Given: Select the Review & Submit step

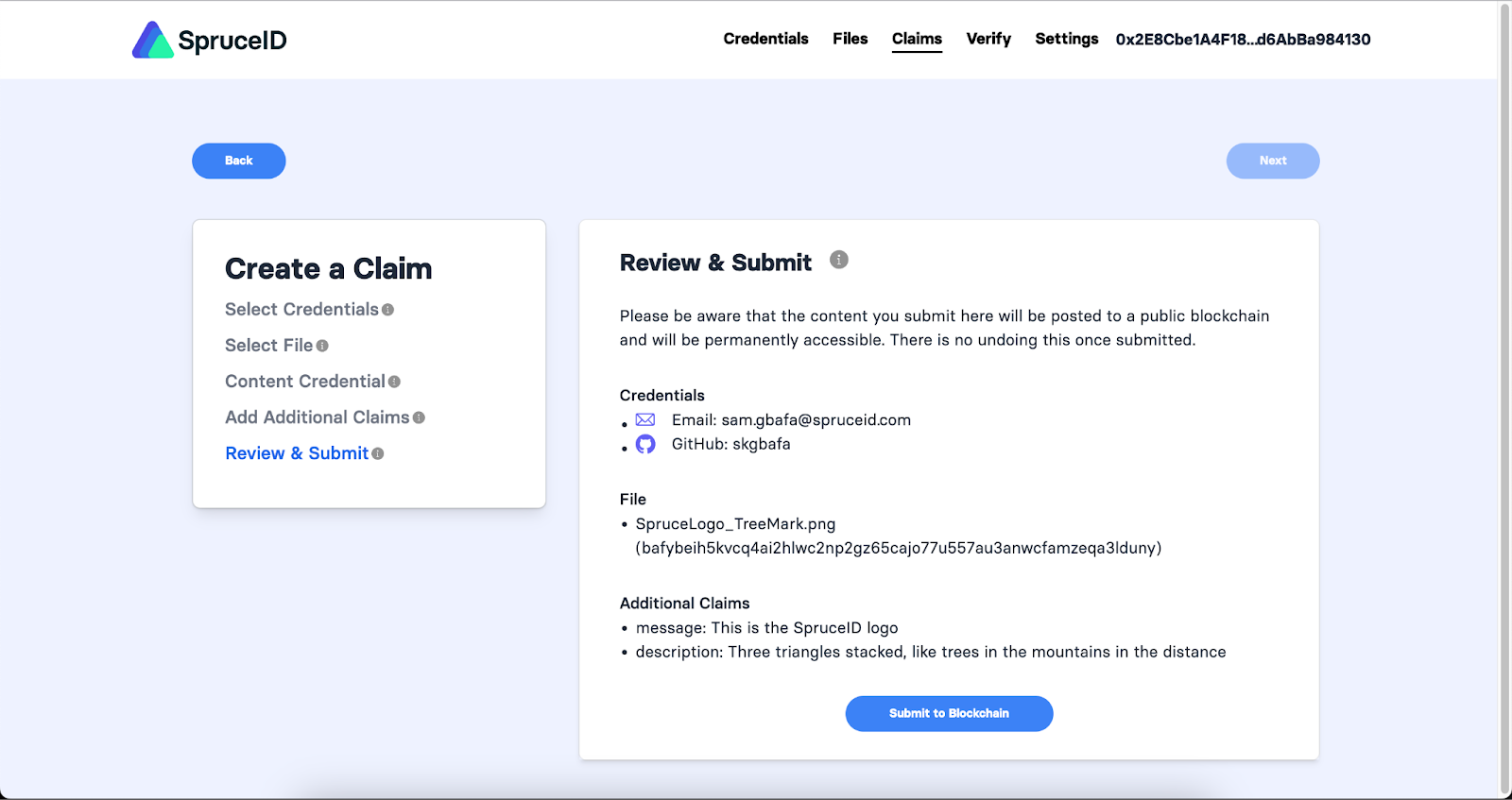Looking at the screenshot, I should coord(297,453).
